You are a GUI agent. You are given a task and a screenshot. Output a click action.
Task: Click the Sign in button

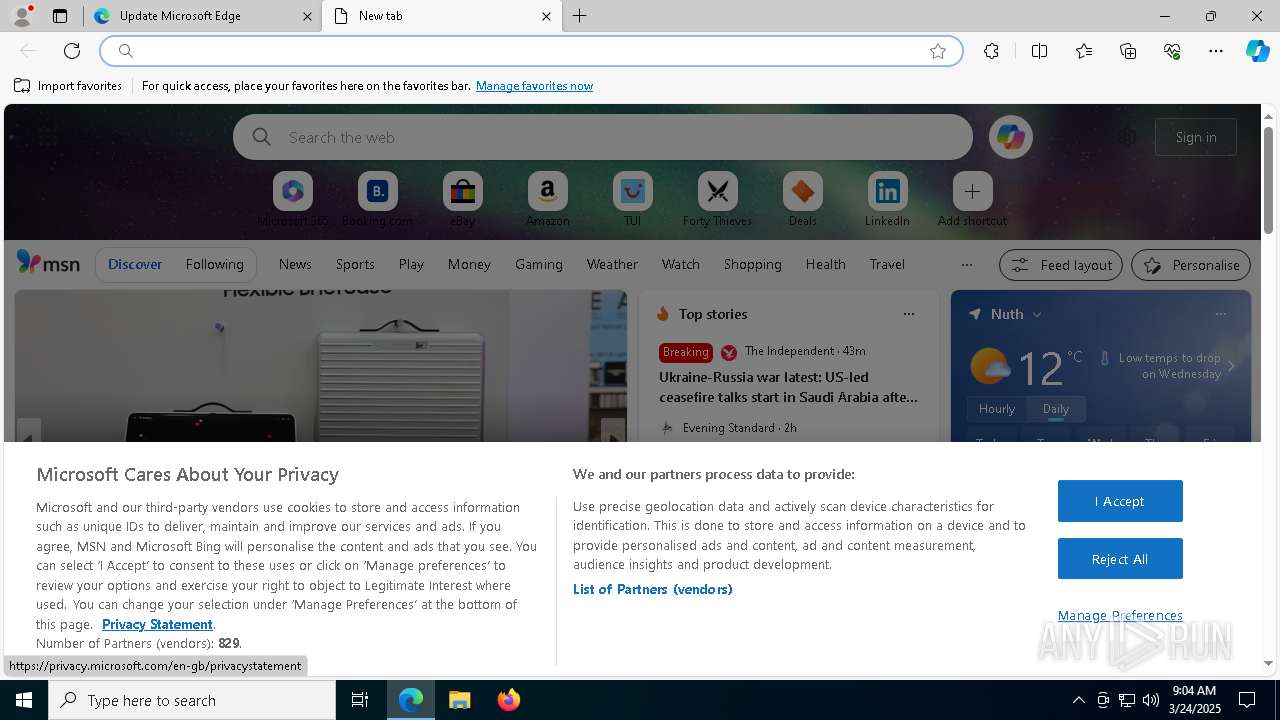1196,137
